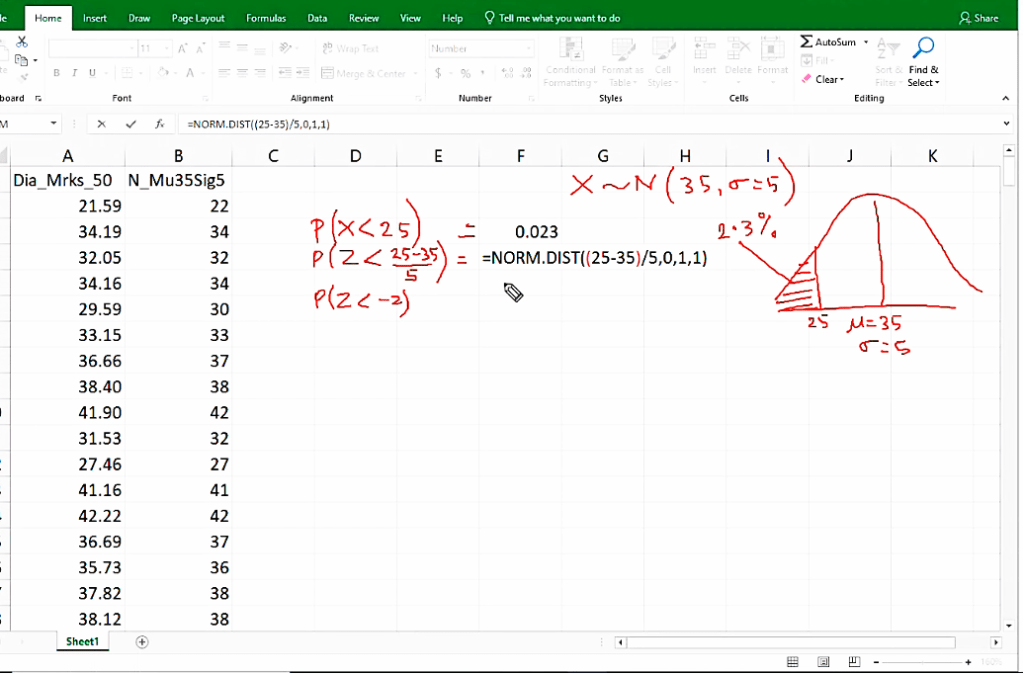Screen dimensions: 1024x674
Task: Click the Cut scissors icon
Action: [22, 42]
